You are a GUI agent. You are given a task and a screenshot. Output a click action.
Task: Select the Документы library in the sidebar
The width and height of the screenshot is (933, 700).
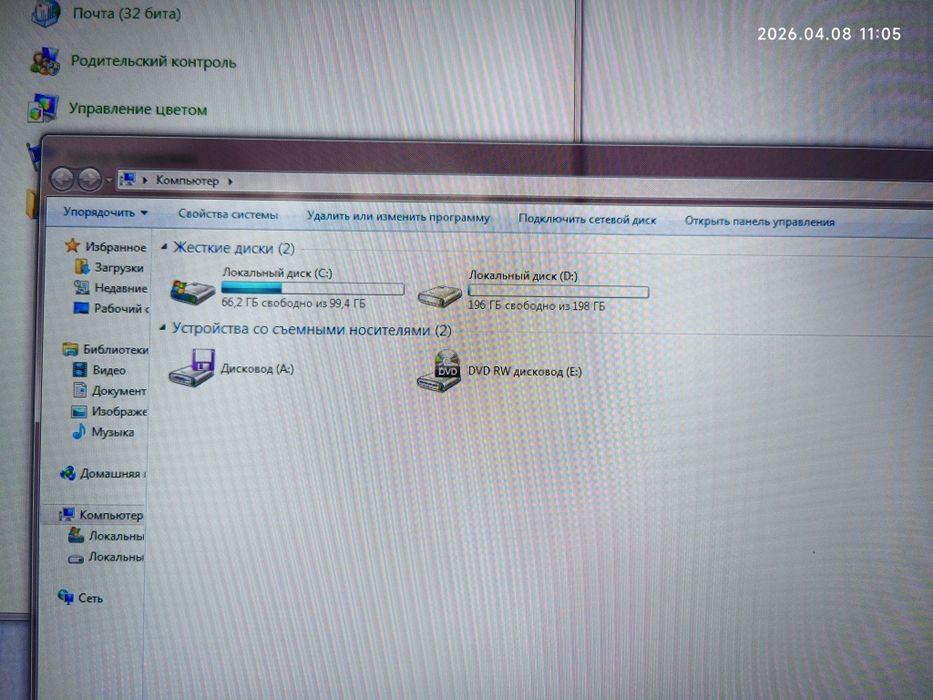[118, 390]
